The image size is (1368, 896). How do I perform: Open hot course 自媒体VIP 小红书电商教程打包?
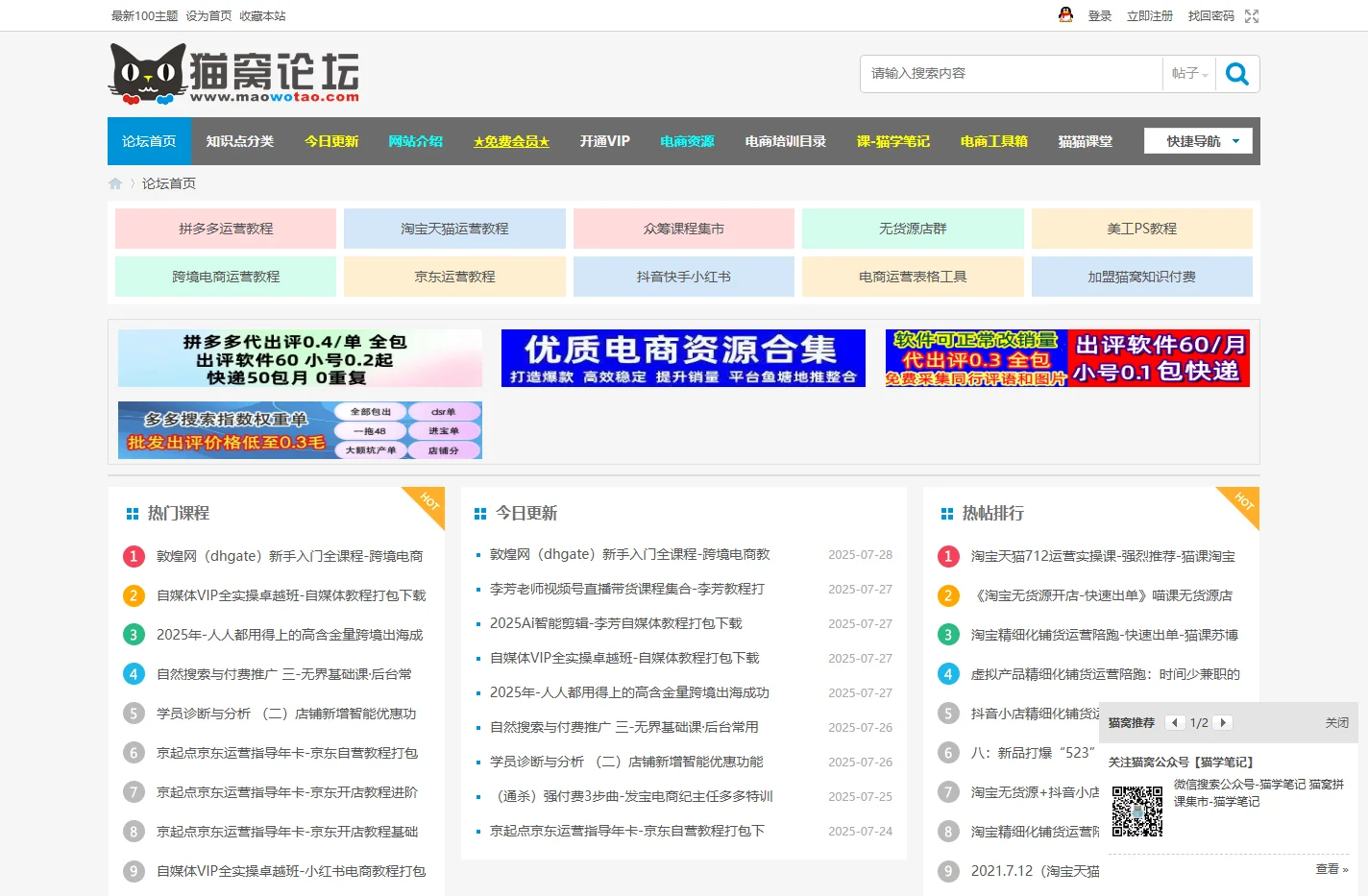point(291,871)
